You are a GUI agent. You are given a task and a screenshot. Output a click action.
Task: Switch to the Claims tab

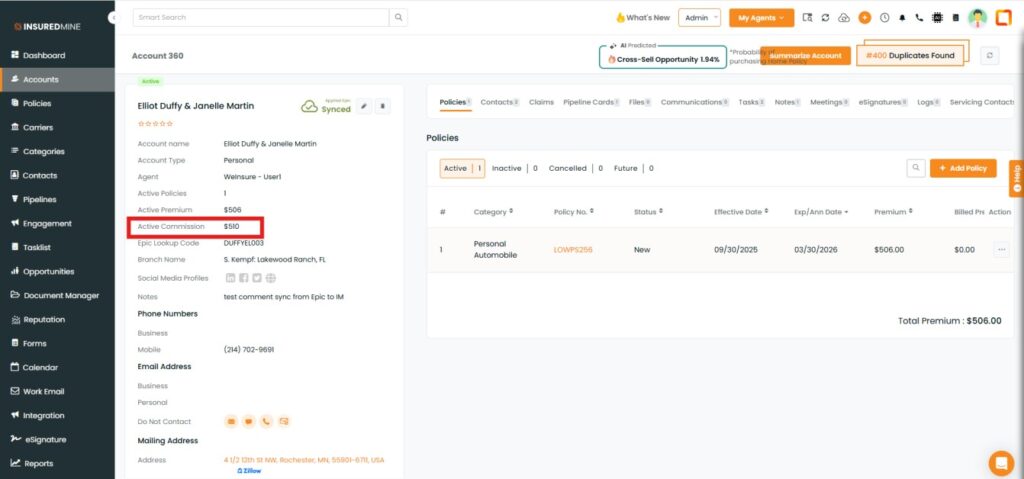pos(541,102)
